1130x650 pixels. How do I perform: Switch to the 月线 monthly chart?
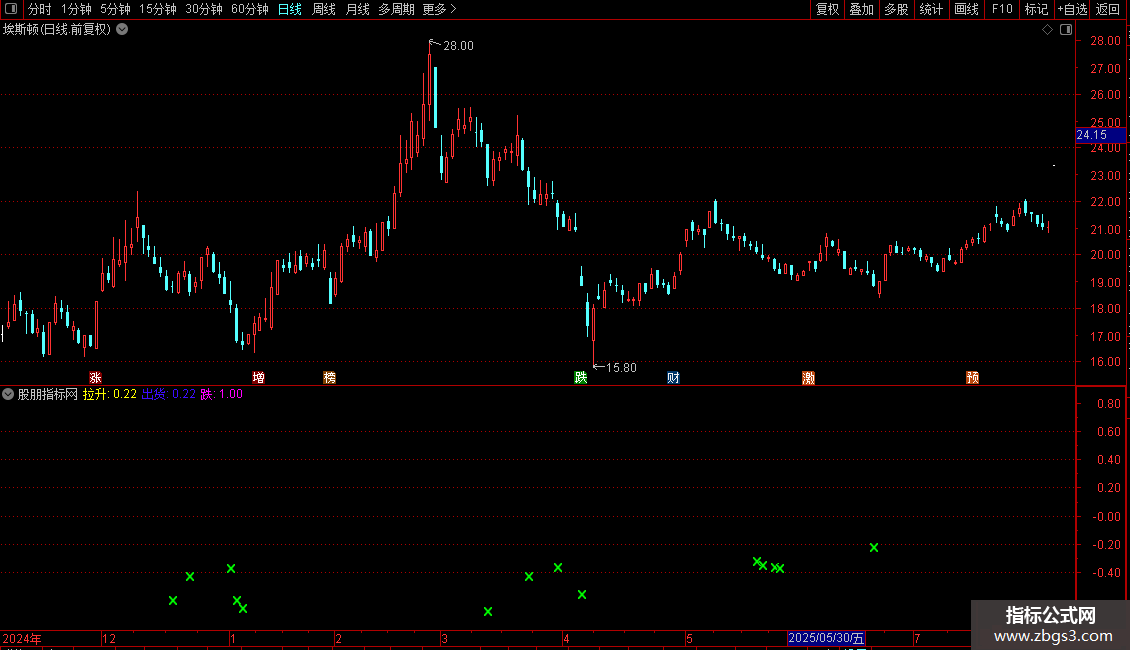click(x=357, y=9)
